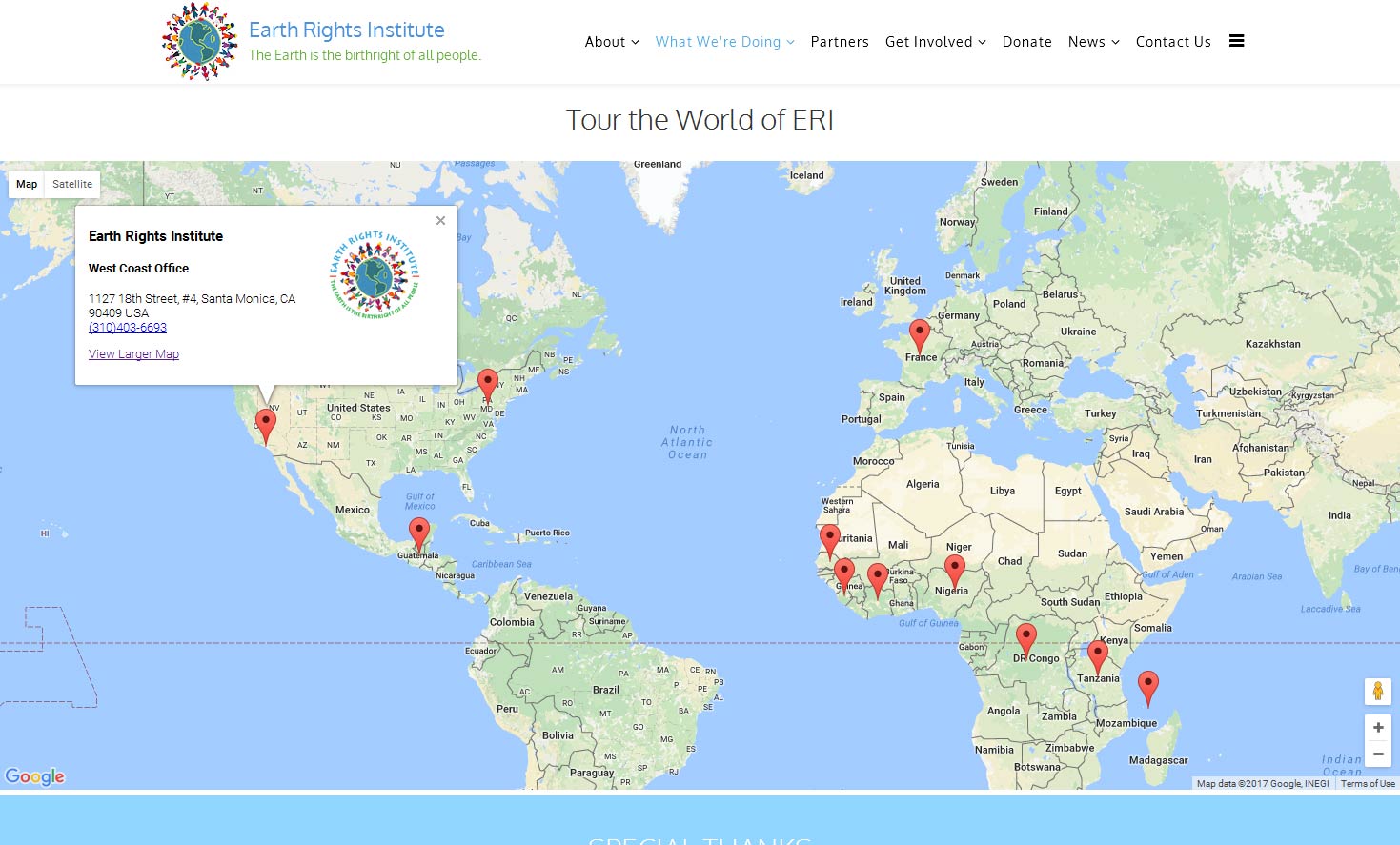Viewport: 1400px width, 845px height.
Task: Expand the About dropdown menu
Action: point(612,42)
